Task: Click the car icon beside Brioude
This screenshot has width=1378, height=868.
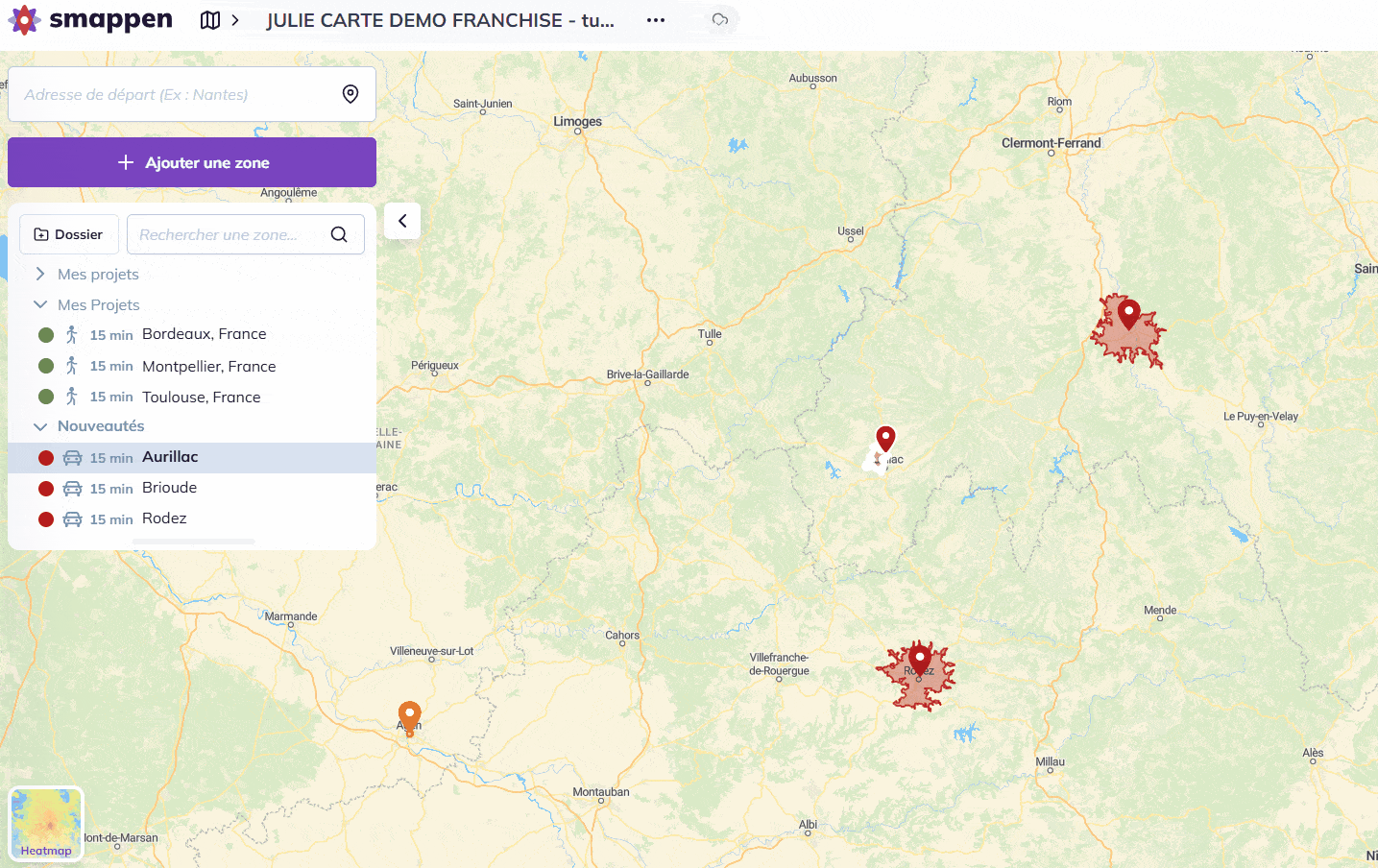Action: [72, 489]
